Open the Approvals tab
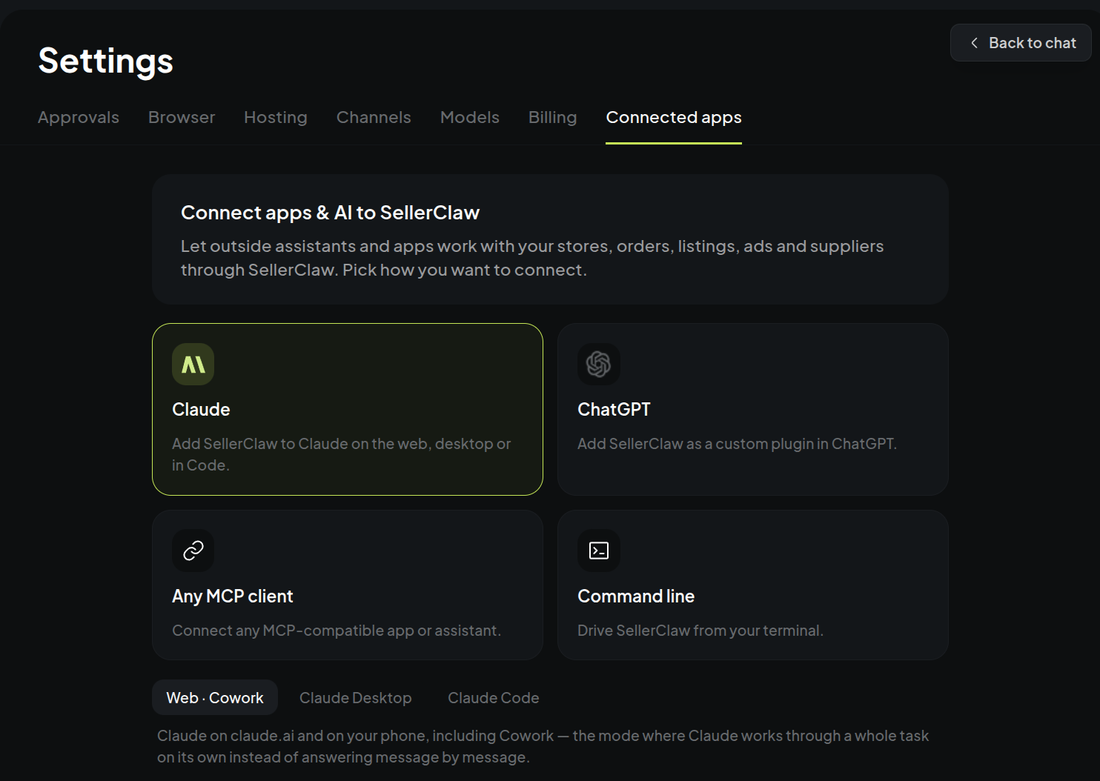 [79, 117]
